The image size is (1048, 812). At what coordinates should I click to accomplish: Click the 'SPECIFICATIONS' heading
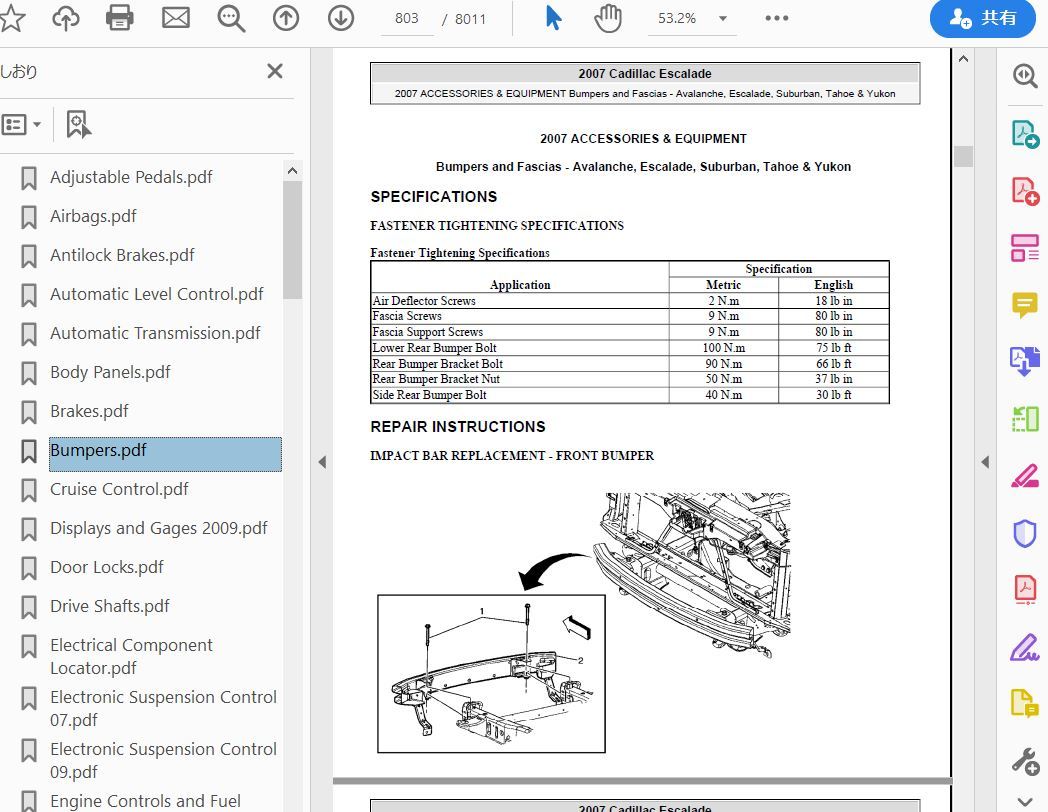434,196
